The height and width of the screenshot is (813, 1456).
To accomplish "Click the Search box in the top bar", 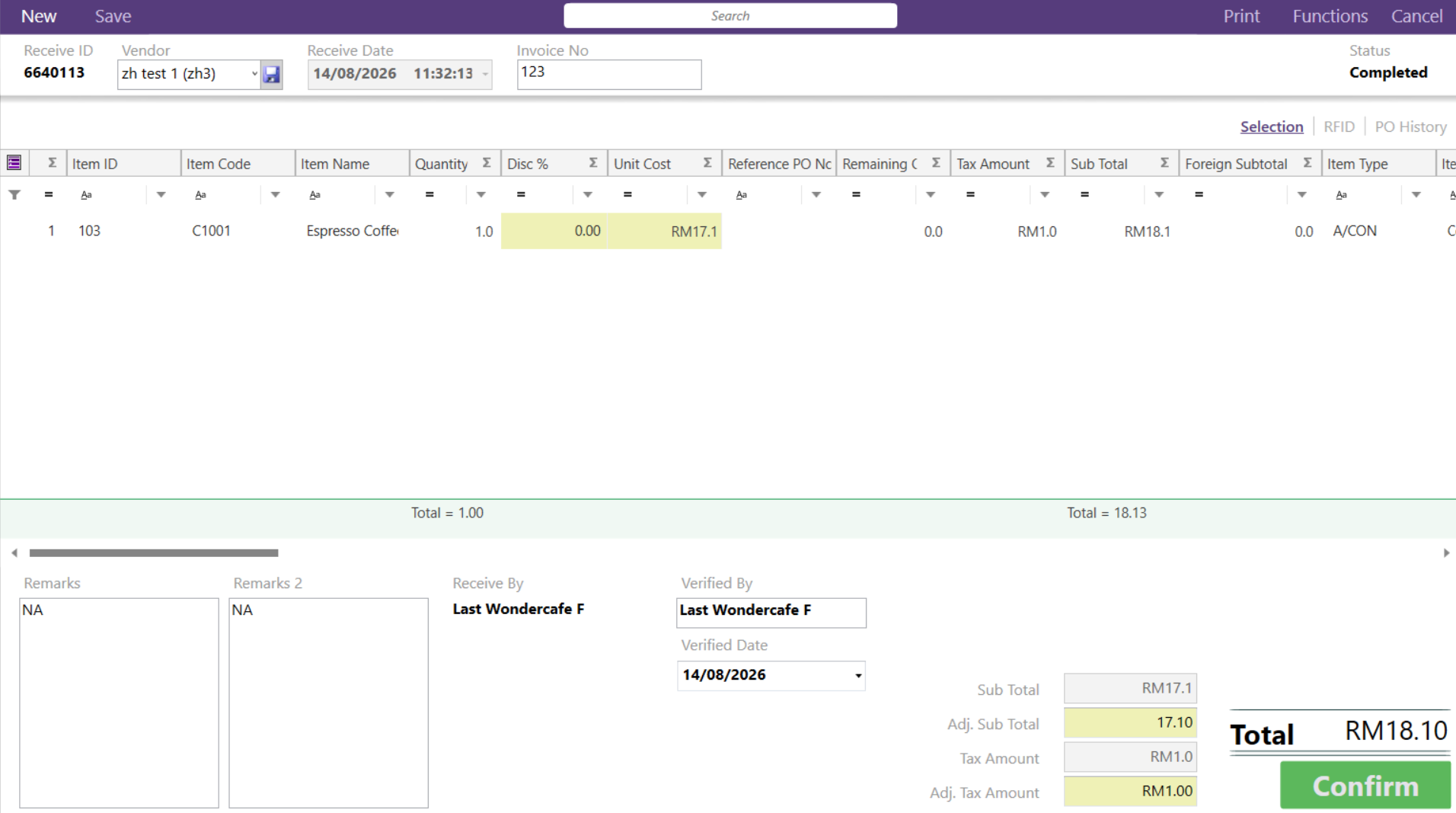I will coord(730,16).
